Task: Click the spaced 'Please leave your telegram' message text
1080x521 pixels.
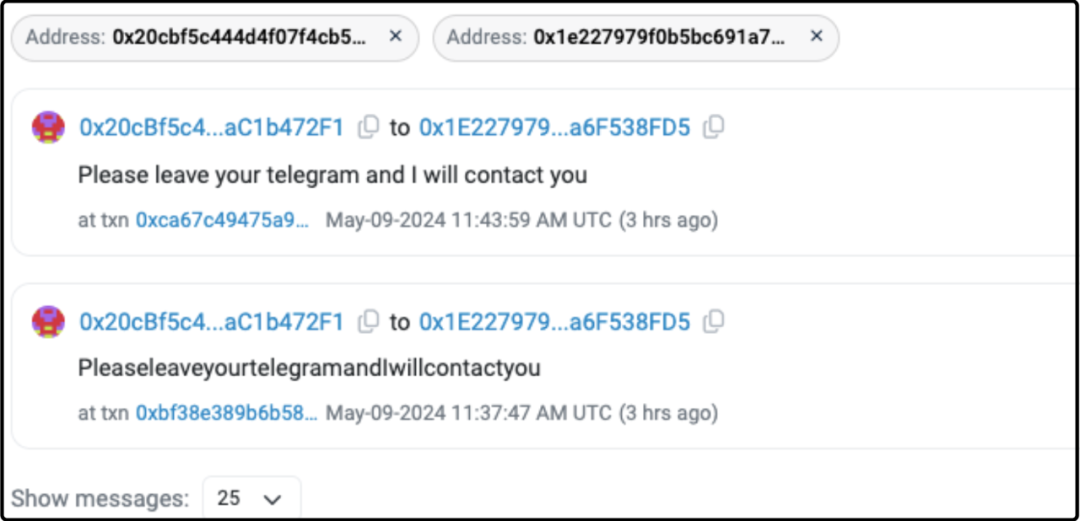Action: click(332, 175)
